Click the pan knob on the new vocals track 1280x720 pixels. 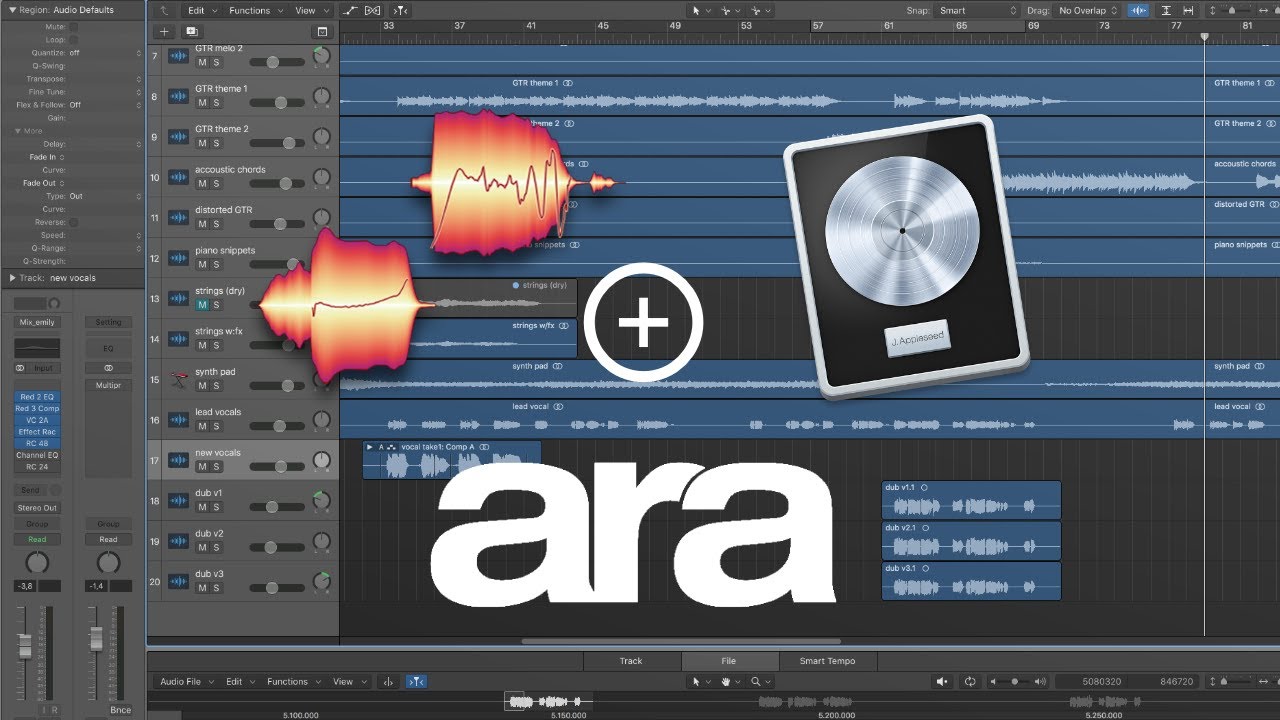click(321, 461)
